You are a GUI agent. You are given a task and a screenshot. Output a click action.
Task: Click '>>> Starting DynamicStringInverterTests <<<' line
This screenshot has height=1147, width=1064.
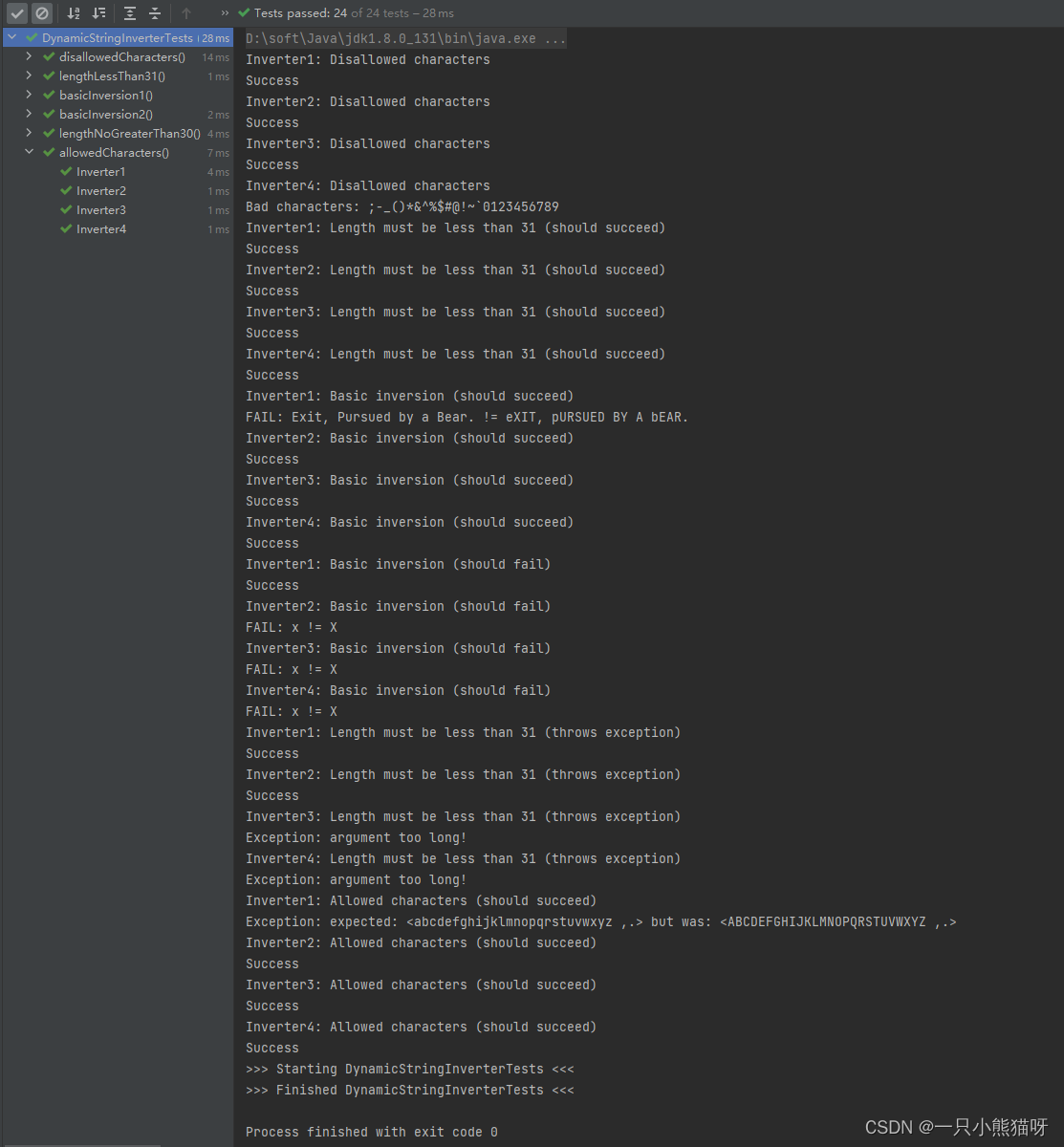point(410,1069)
